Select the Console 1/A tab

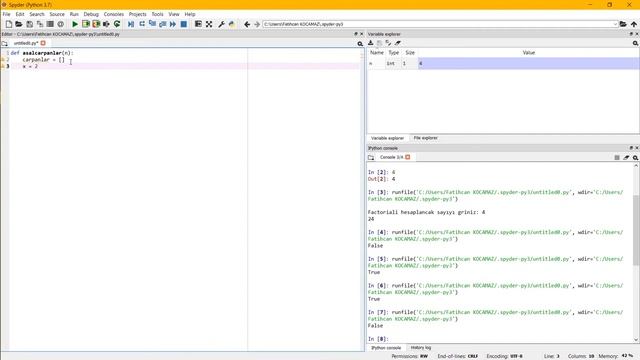391,158
